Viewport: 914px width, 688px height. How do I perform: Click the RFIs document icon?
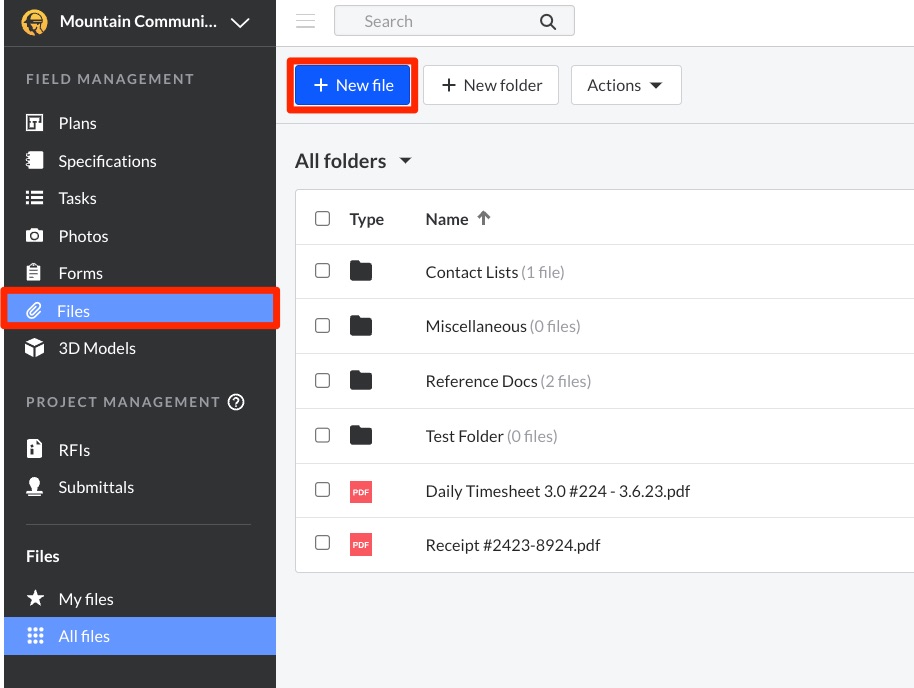click(34, 448)
